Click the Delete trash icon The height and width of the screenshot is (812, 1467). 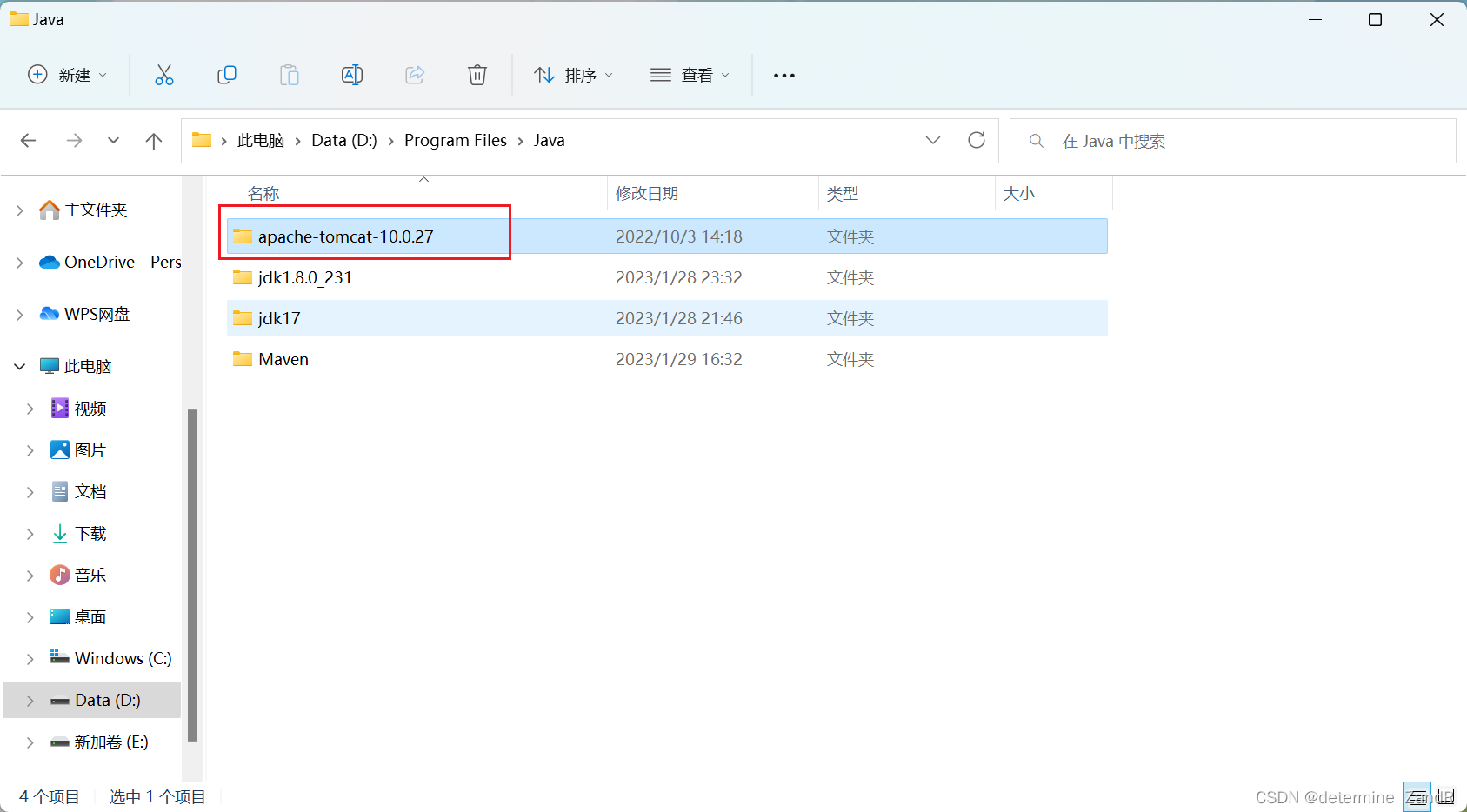[477, 75]
